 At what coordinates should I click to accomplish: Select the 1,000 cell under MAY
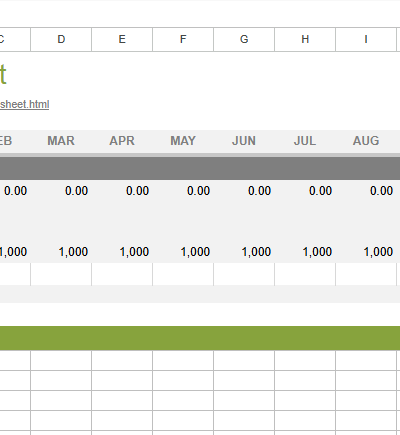coord(183,252)
